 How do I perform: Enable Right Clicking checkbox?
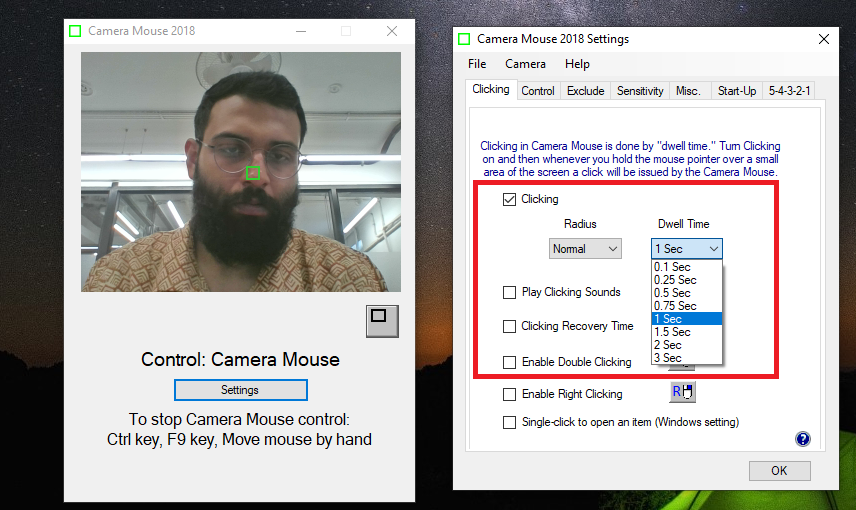(x=509, y=394)
